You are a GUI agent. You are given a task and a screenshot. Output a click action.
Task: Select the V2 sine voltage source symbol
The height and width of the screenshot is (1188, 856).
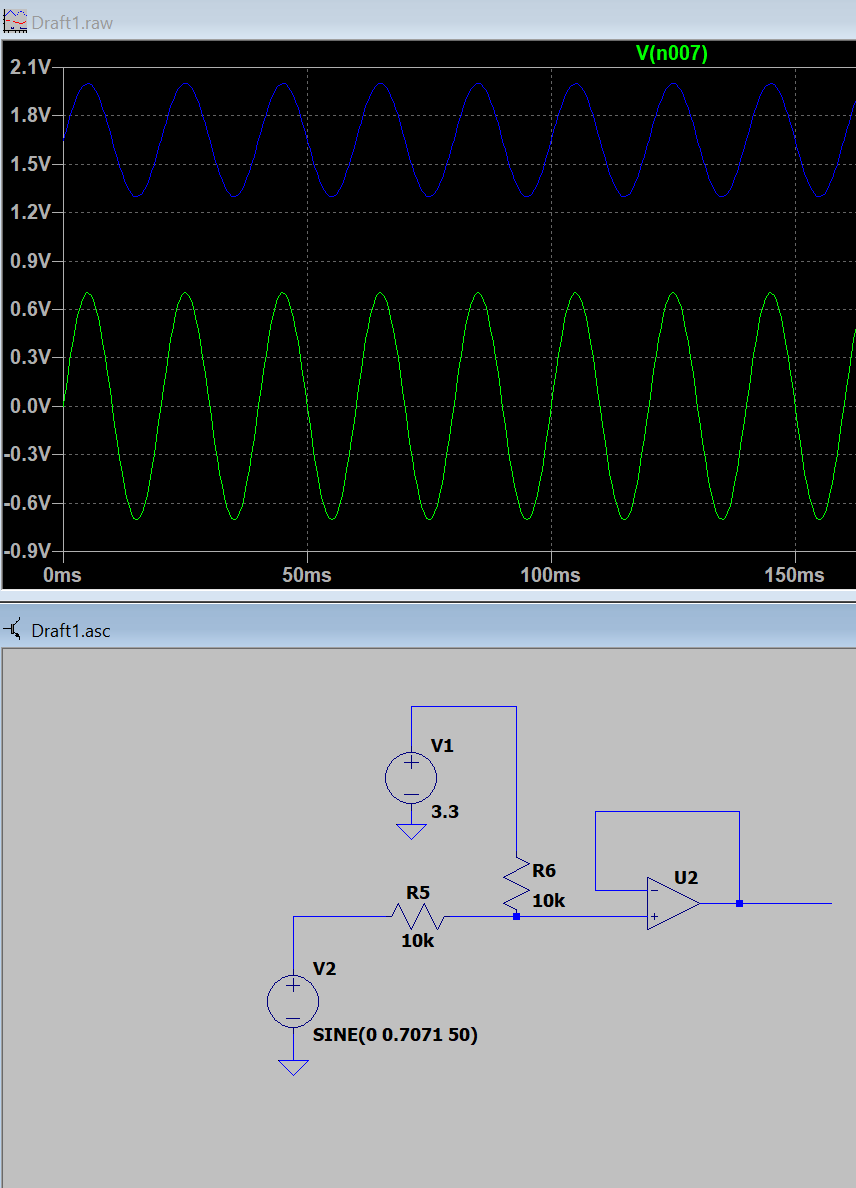[x=293, y=1002]
